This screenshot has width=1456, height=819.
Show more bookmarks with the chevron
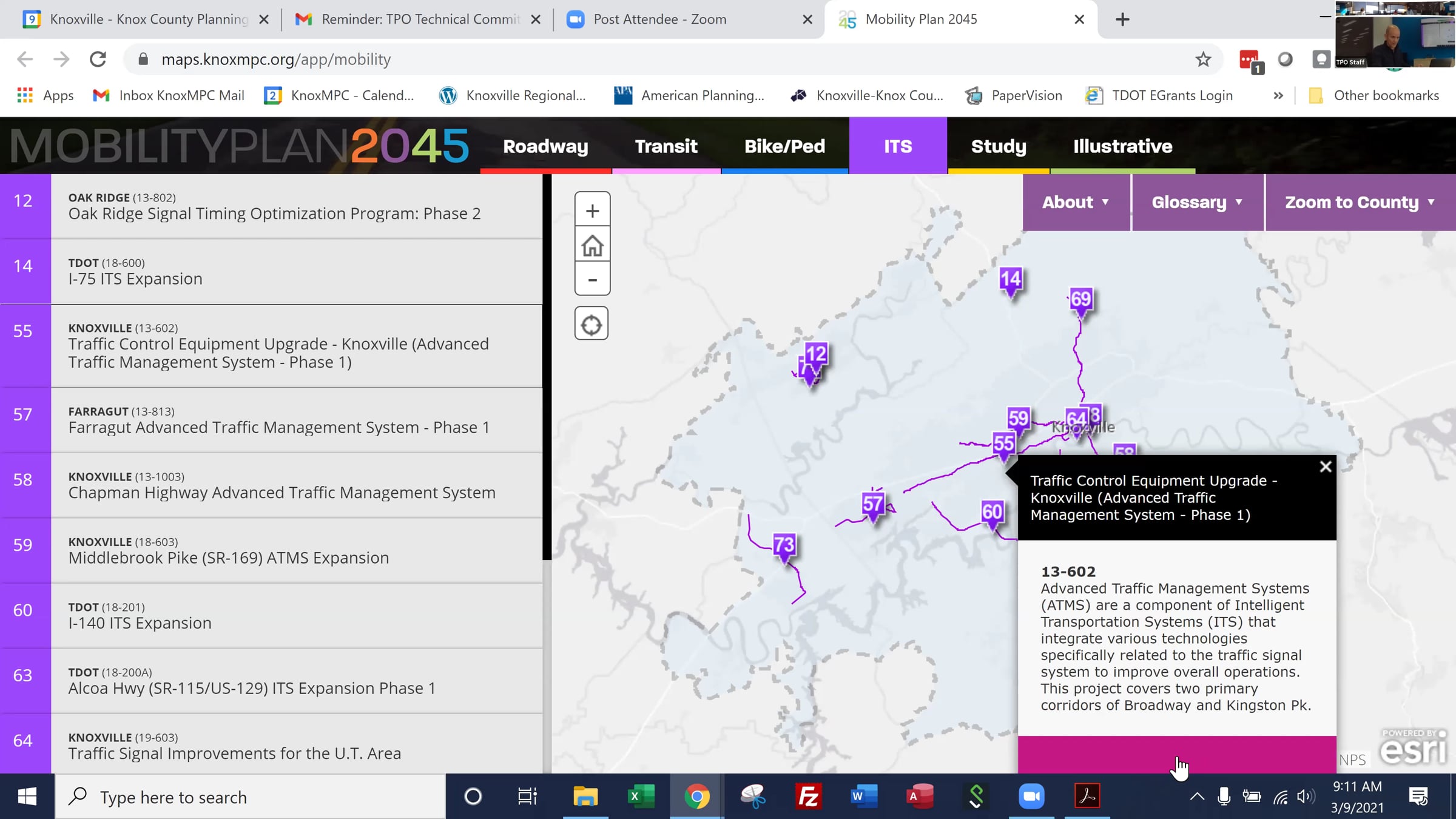[x=1278, y=96]
